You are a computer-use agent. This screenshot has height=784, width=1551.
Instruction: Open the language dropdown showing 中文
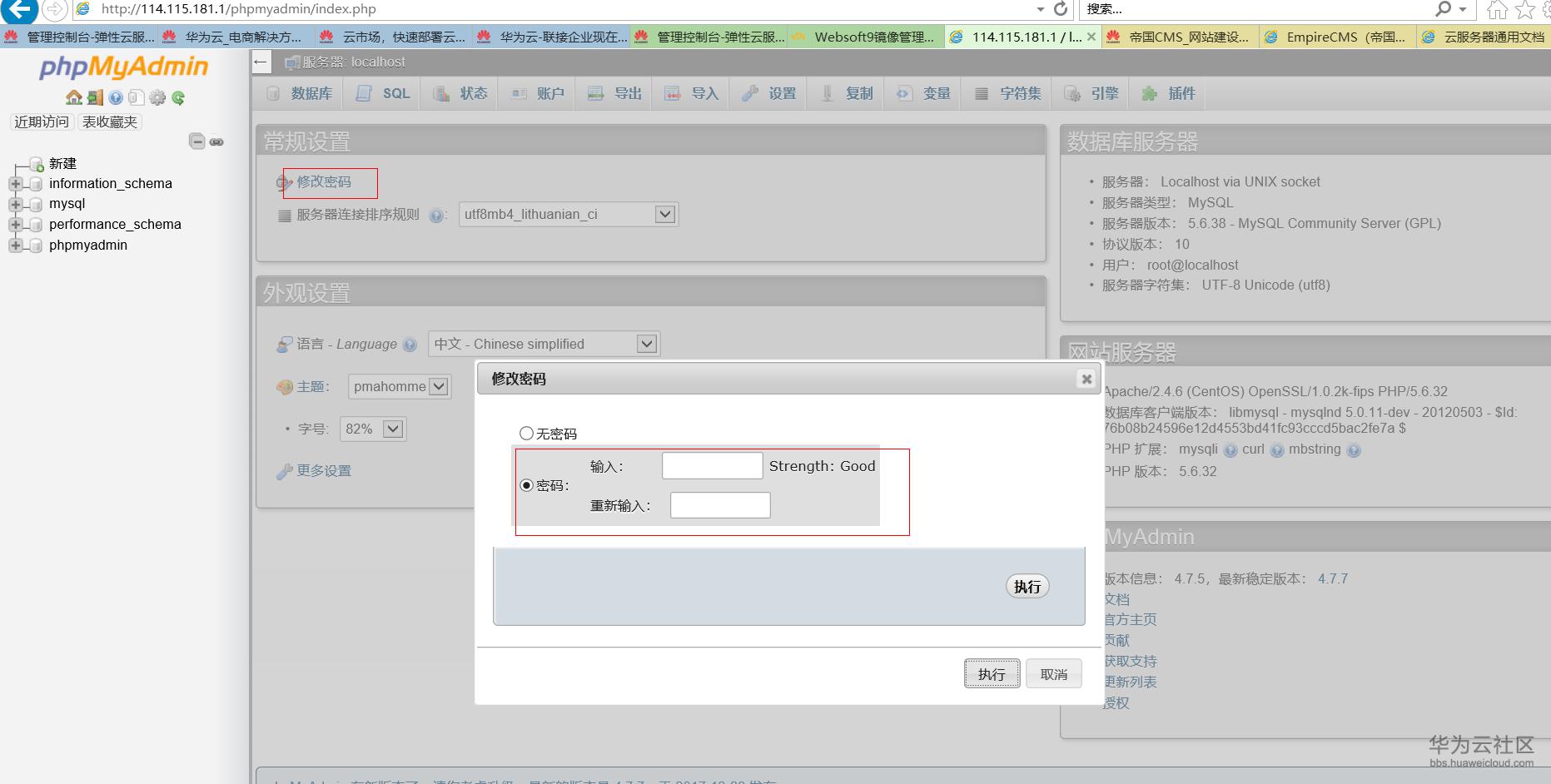point(544,344)
